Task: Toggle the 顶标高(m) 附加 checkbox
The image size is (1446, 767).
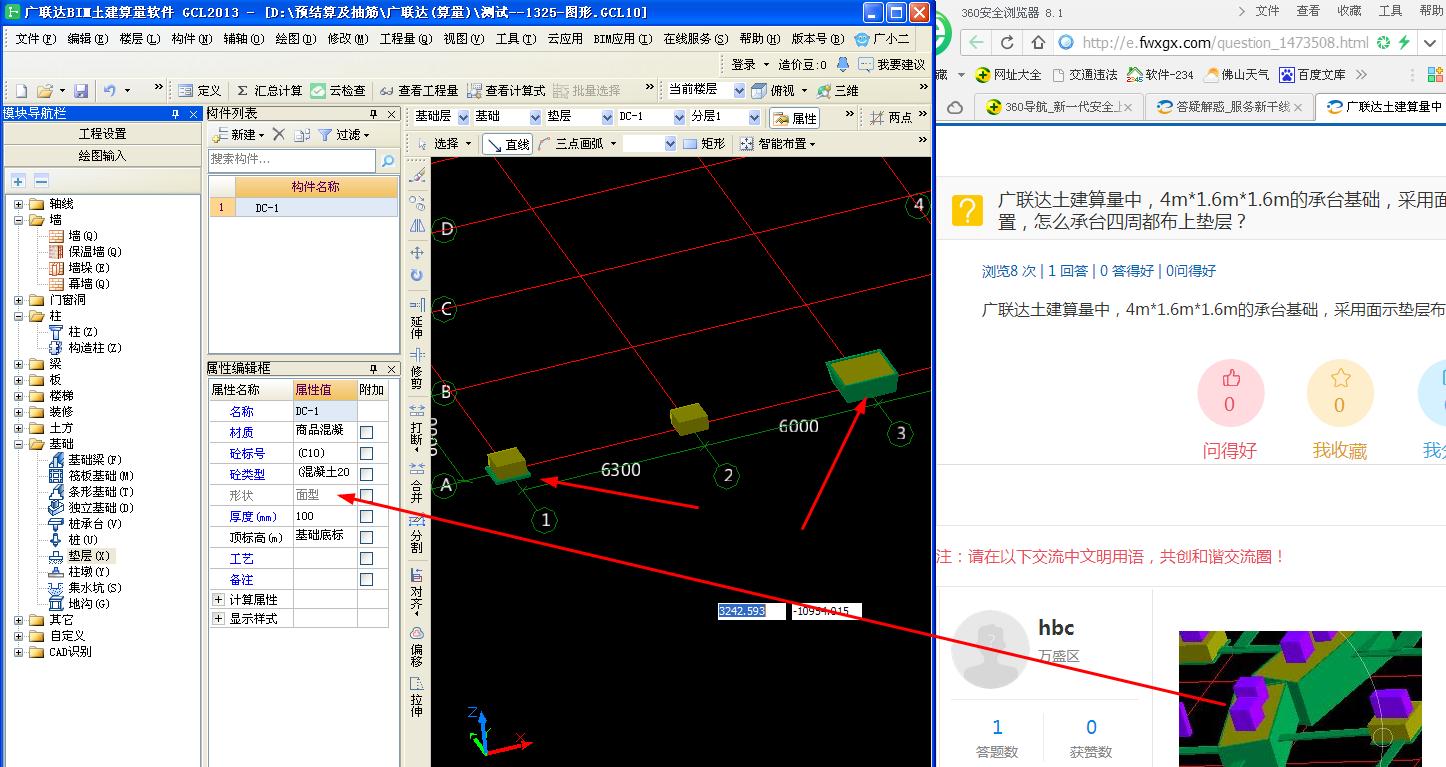Action: click(367, 537)
